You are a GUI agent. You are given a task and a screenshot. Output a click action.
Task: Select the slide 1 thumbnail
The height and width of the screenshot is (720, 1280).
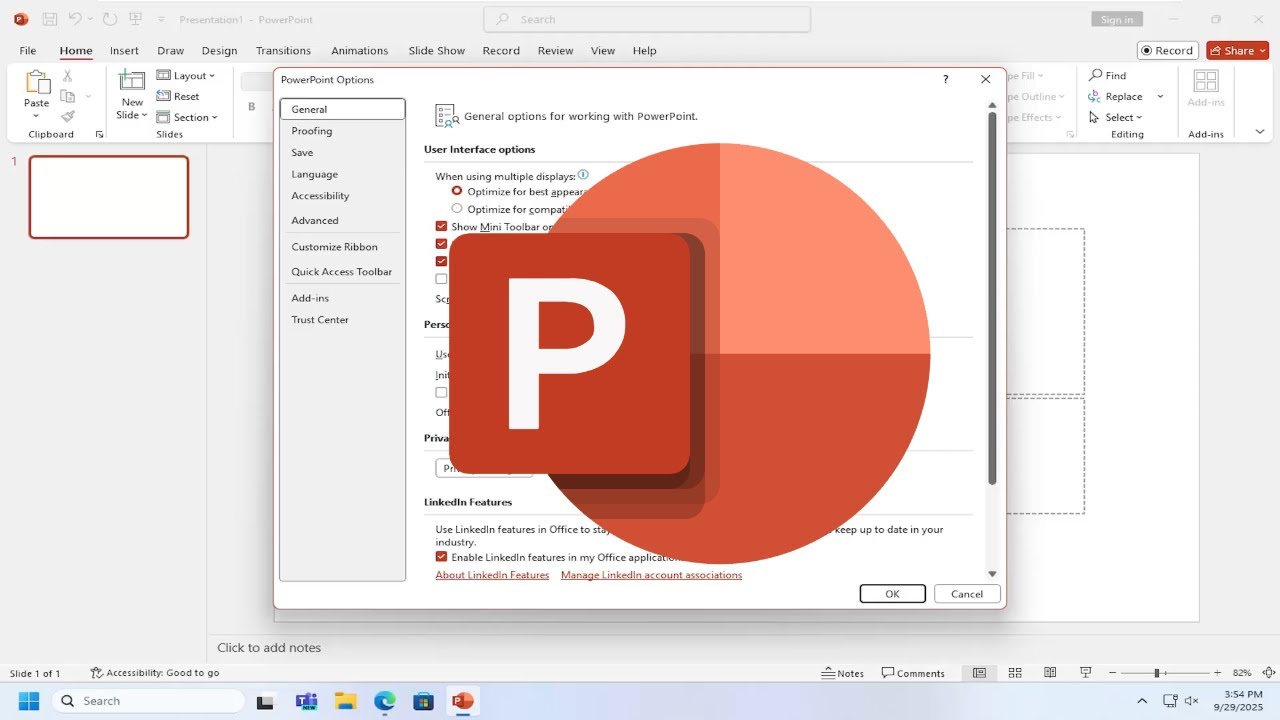(x=109, y=197)
